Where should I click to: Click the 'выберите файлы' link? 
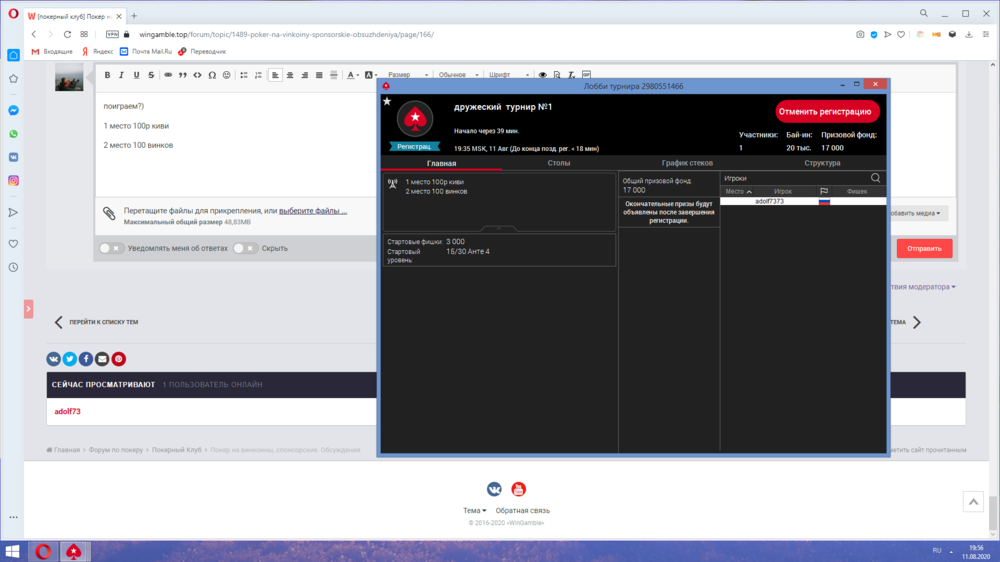click(x=313, y=211)
